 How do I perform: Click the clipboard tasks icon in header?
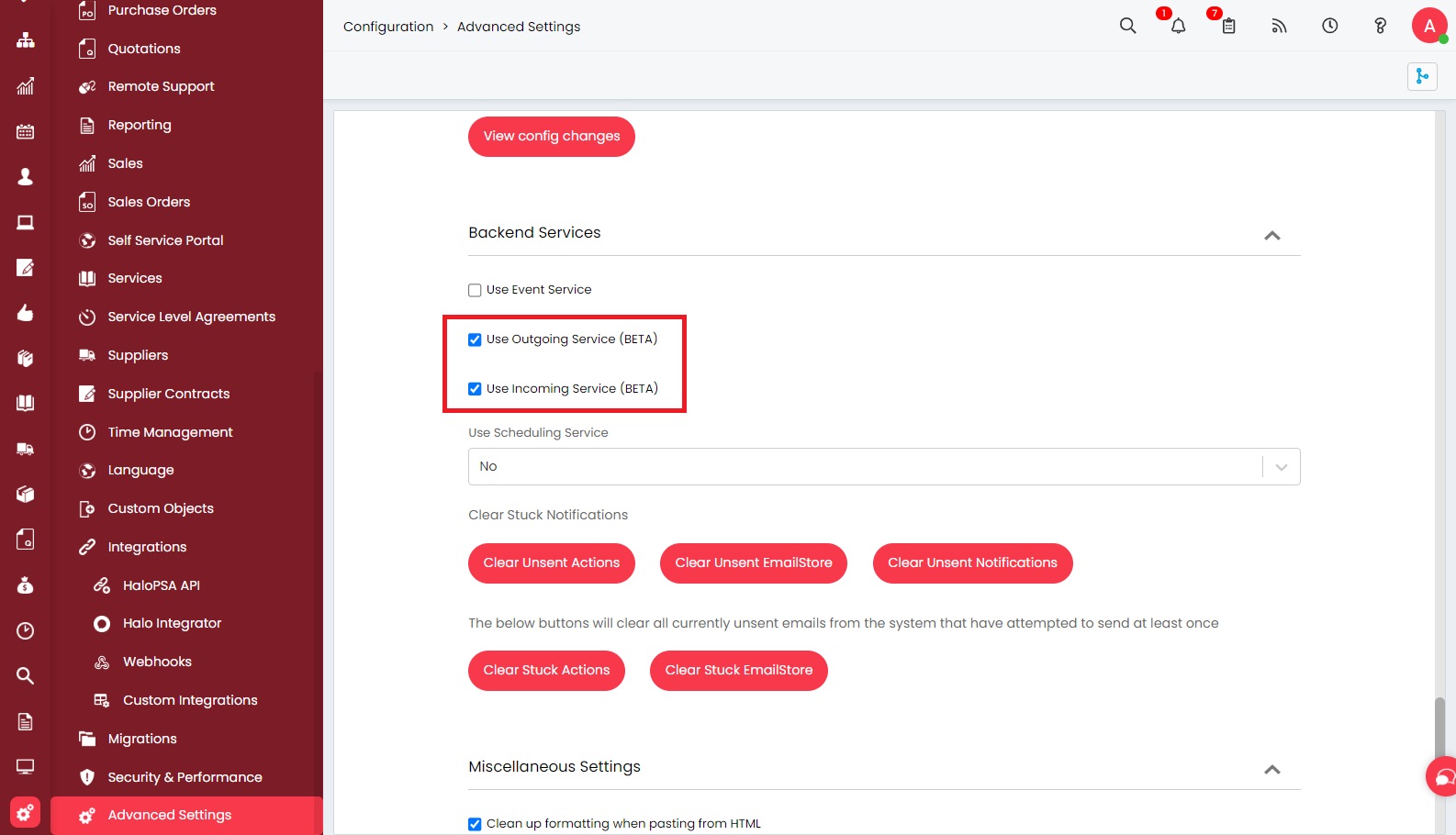[1228, 26]
